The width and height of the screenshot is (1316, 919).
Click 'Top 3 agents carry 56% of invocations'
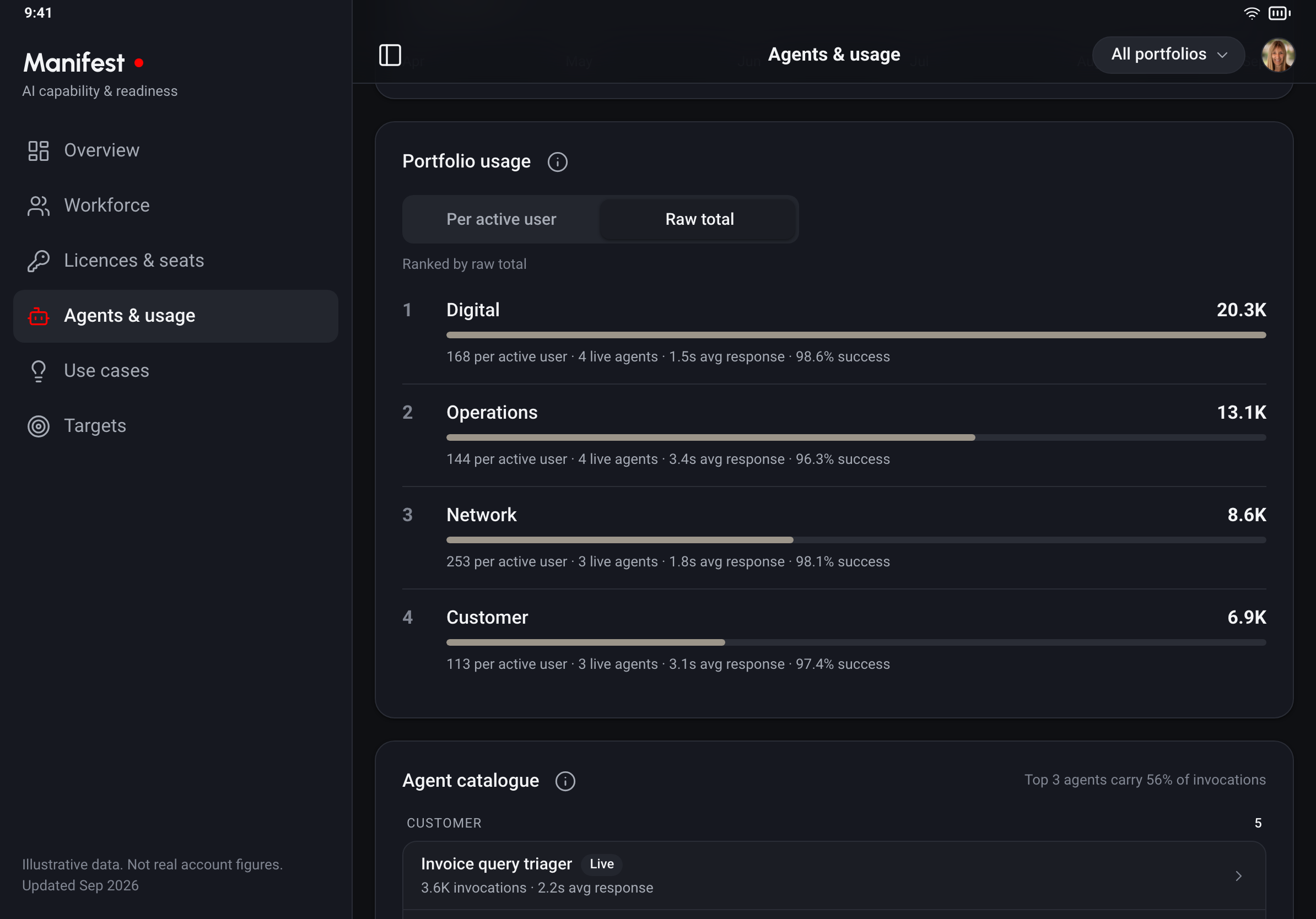(x=1145, y=780)
